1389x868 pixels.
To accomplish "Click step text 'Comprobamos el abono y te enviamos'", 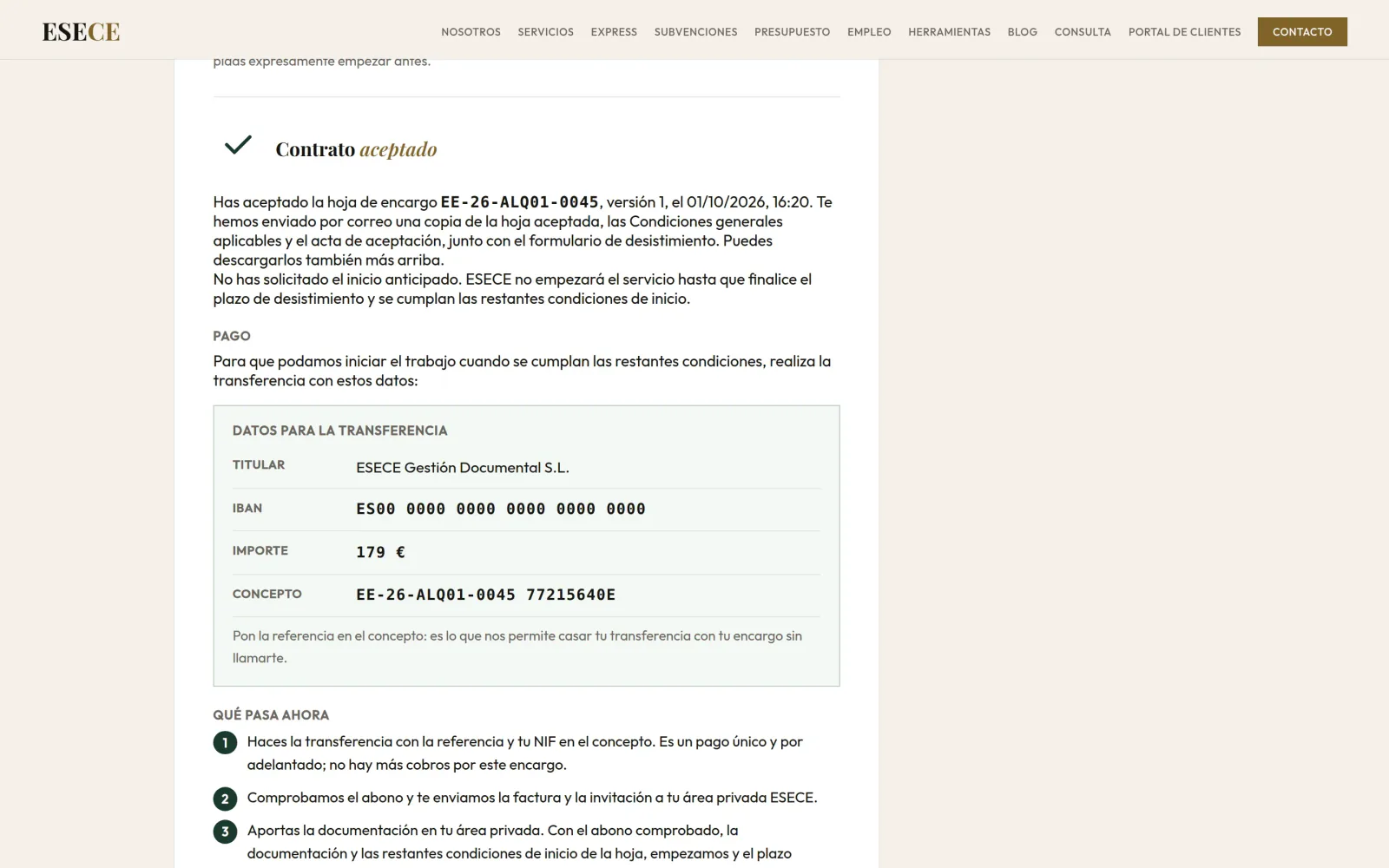I will (x=532, y=798).
